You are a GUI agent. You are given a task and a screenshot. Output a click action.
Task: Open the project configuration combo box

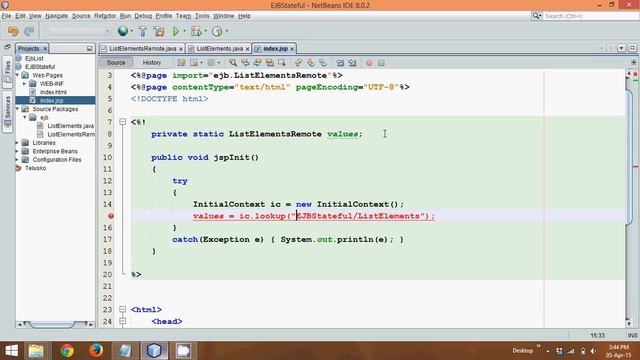(80, 31)
